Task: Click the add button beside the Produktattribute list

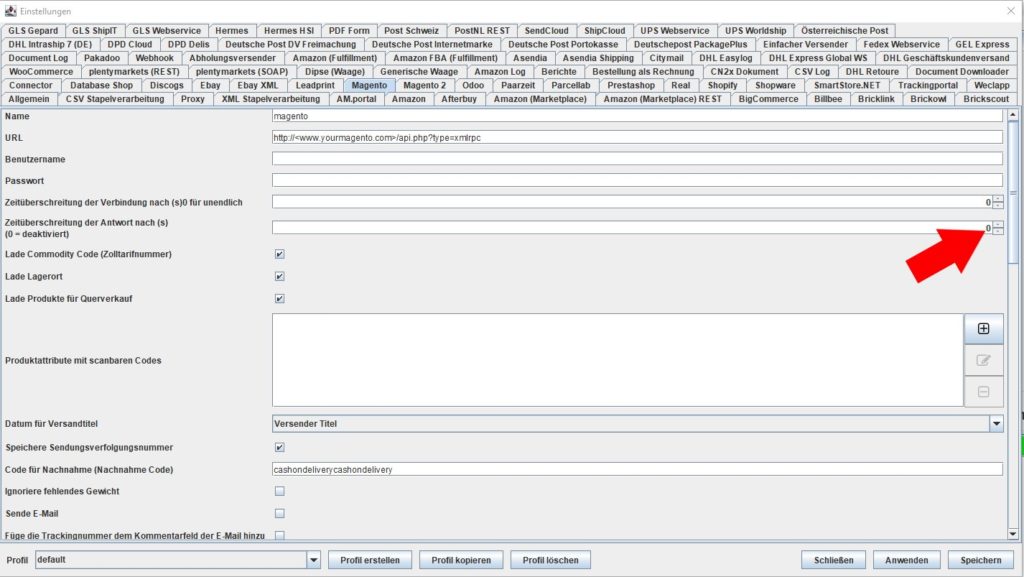Action: tap(984, 329)
